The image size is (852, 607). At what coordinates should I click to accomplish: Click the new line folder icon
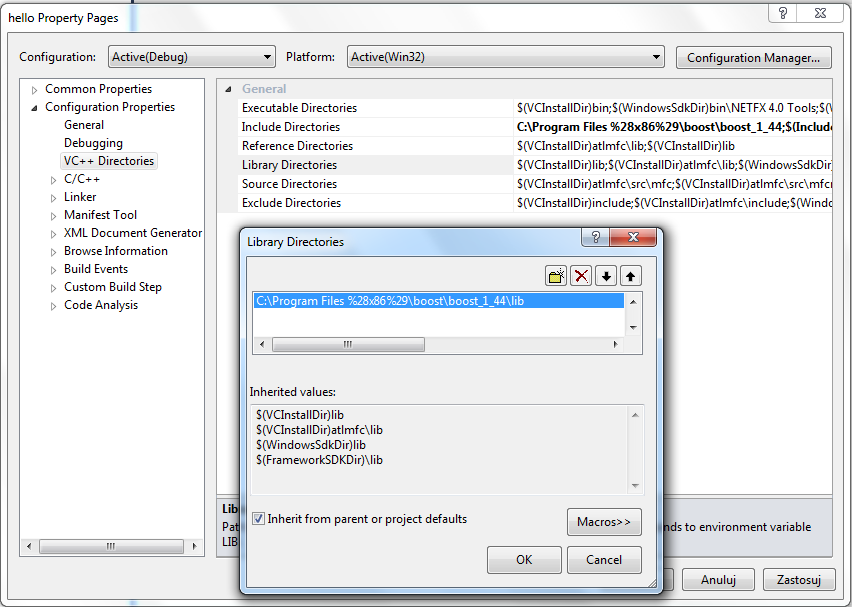pyautogui.click(x=556, y=276)
